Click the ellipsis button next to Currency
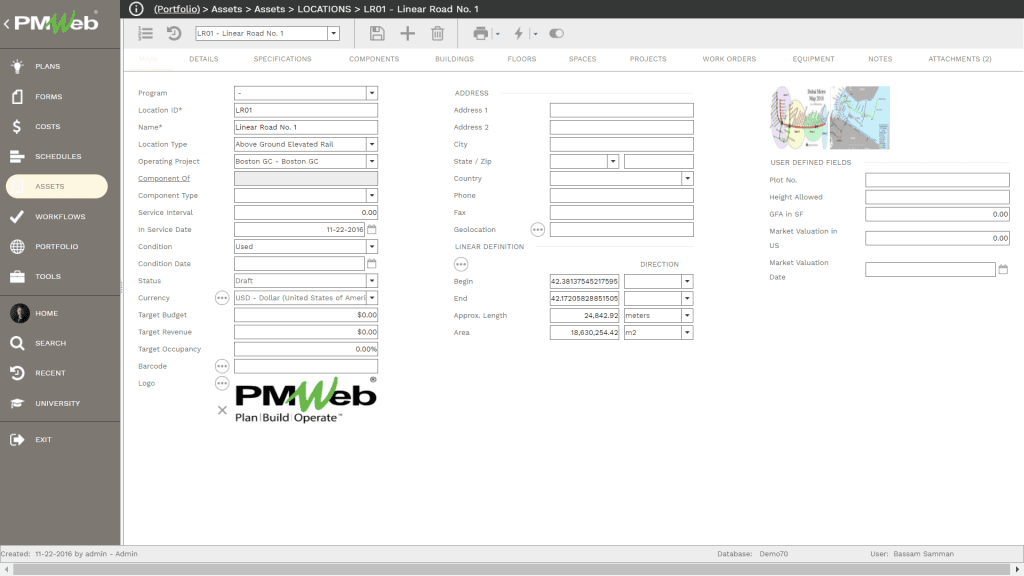This screenshot has height=576, width=1024. pyautogui.click(x=222, y=298)
